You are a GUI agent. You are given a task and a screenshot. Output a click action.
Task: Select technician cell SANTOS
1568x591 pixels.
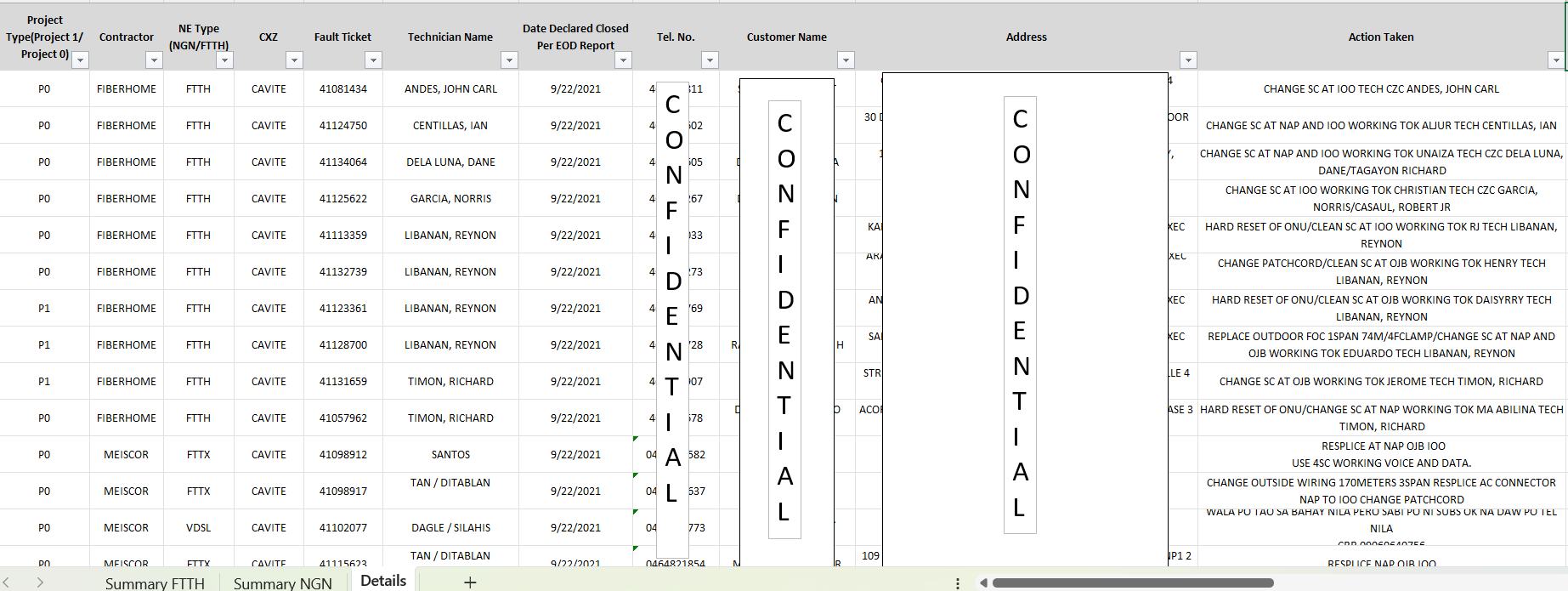point(450,454)
